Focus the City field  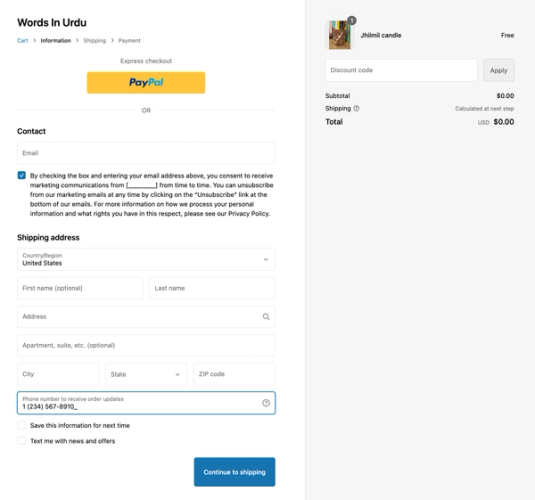[x=58, y=374]
